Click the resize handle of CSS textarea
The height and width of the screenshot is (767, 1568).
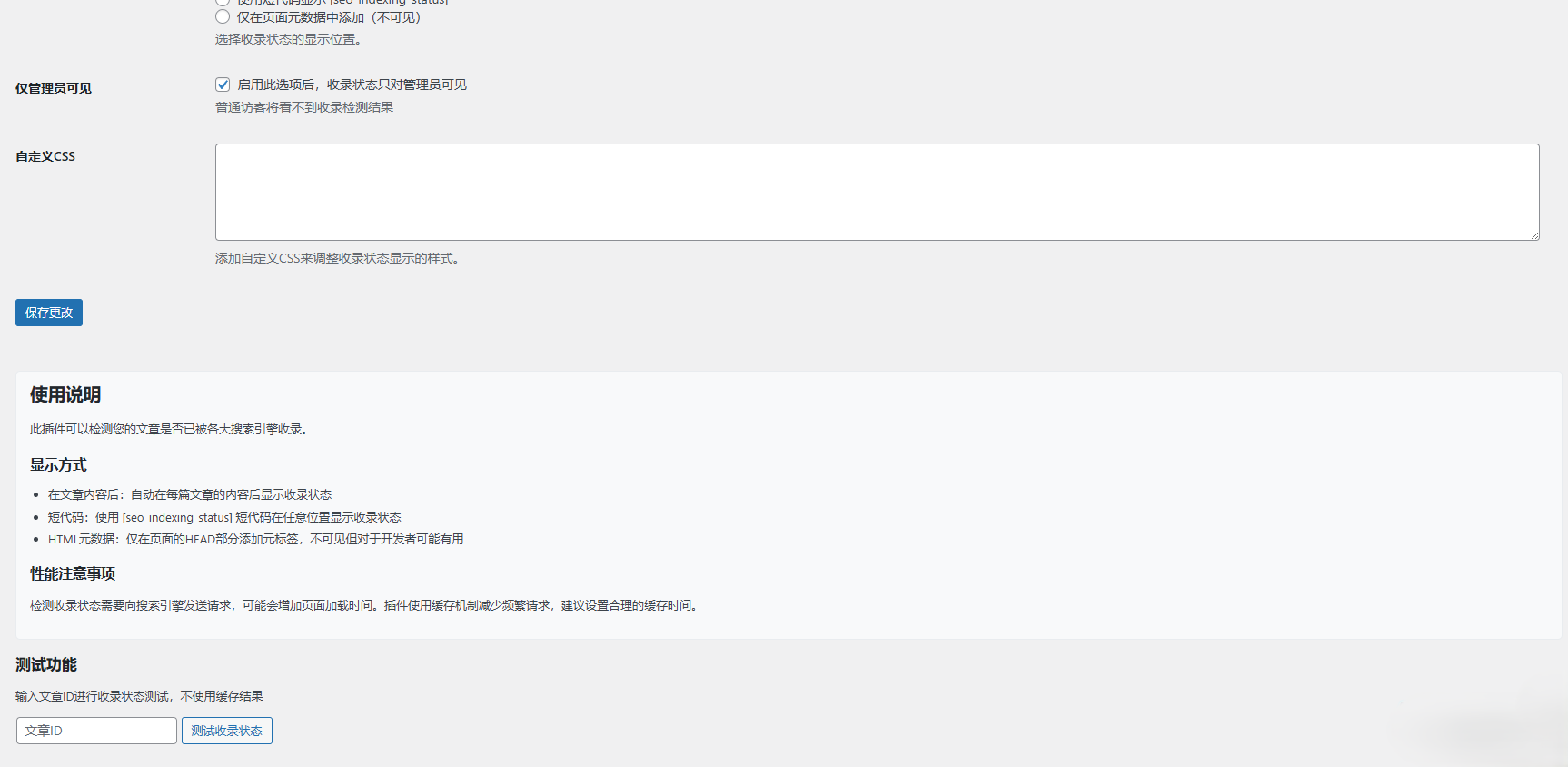(x=1533, y=234)
